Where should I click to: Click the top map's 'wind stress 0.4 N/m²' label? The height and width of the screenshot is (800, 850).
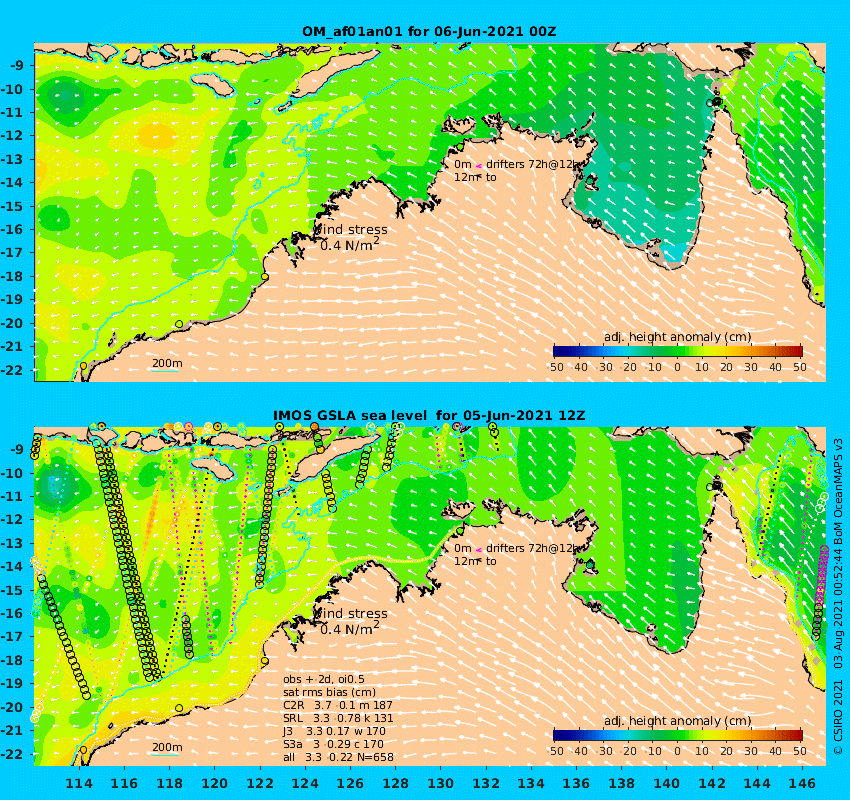point(352,237)
